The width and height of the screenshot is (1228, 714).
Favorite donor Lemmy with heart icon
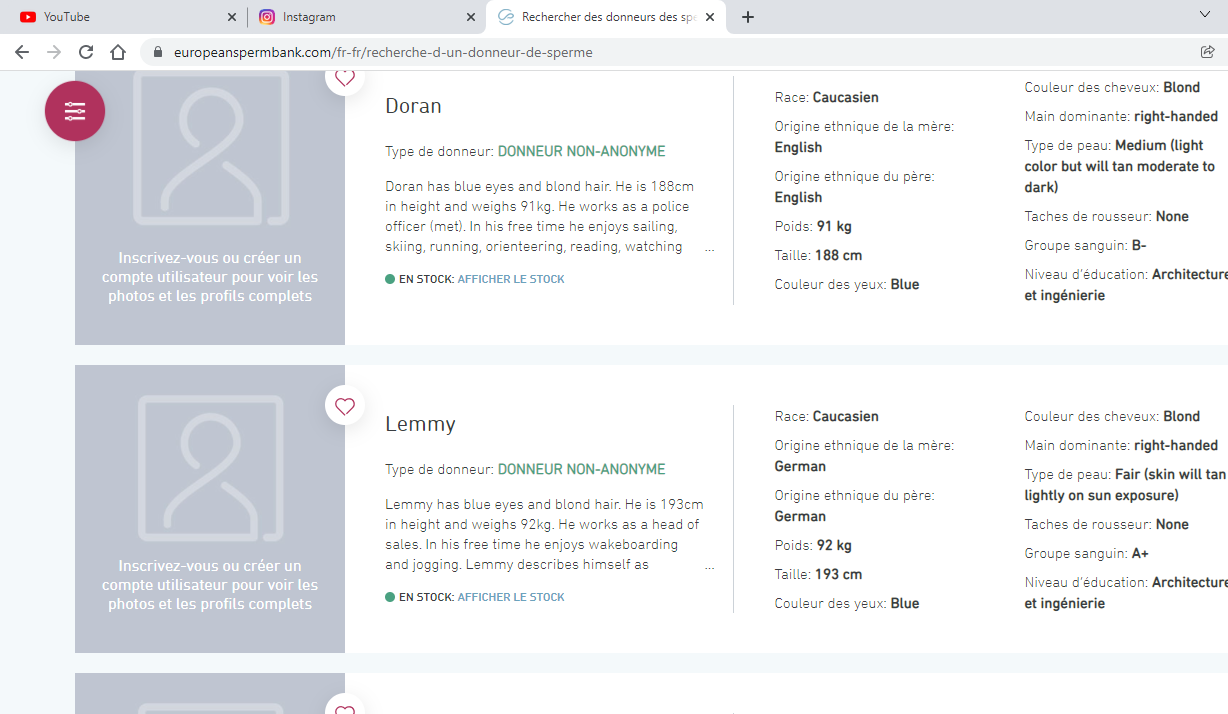click(345, 406)
